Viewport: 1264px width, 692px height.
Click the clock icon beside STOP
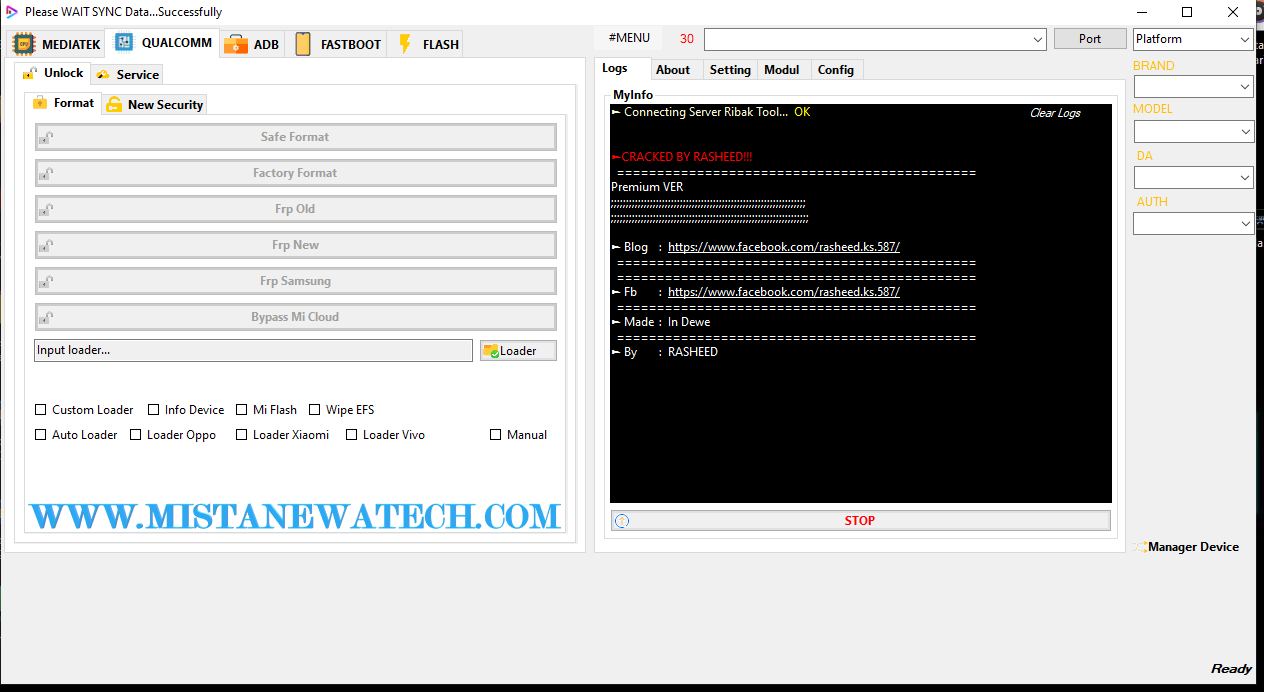[622, 521]
